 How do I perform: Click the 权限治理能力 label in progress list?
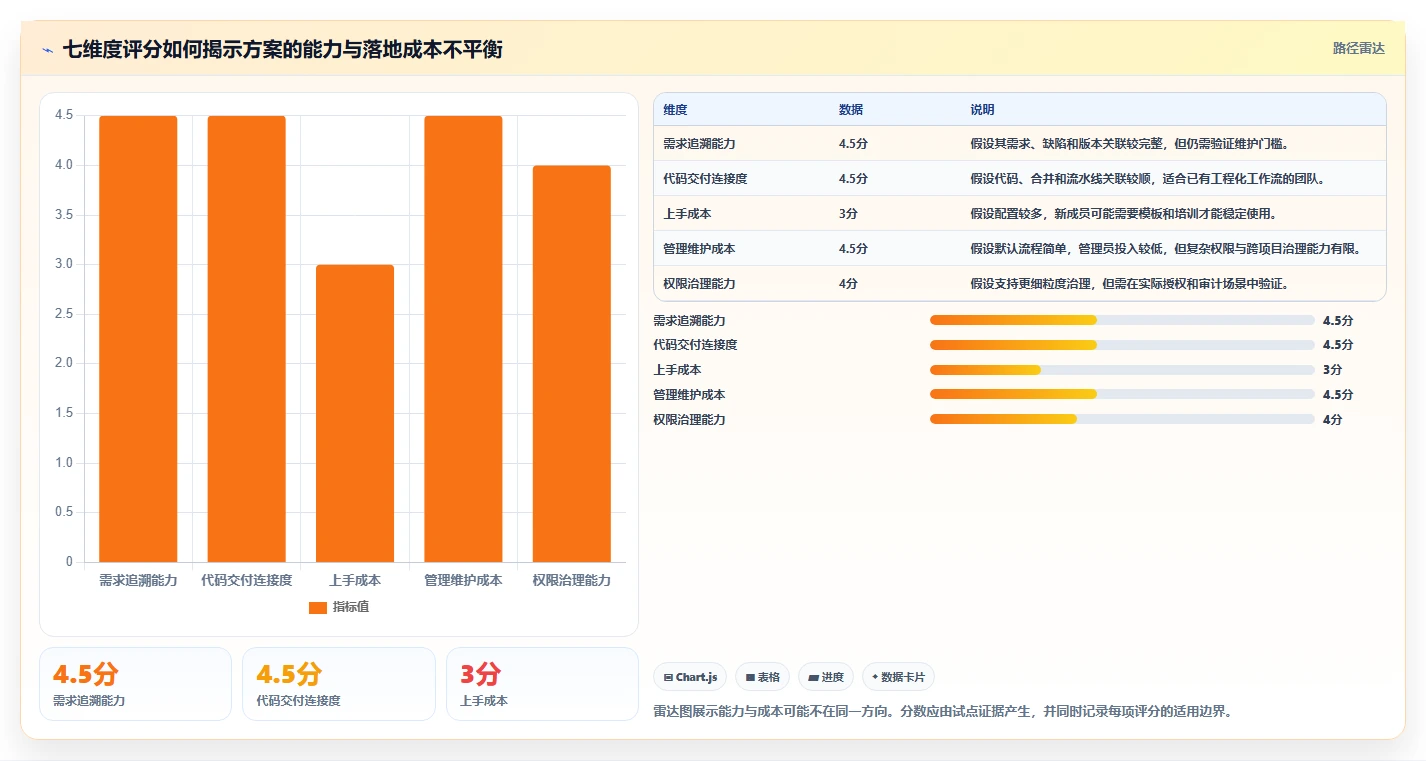689,420
